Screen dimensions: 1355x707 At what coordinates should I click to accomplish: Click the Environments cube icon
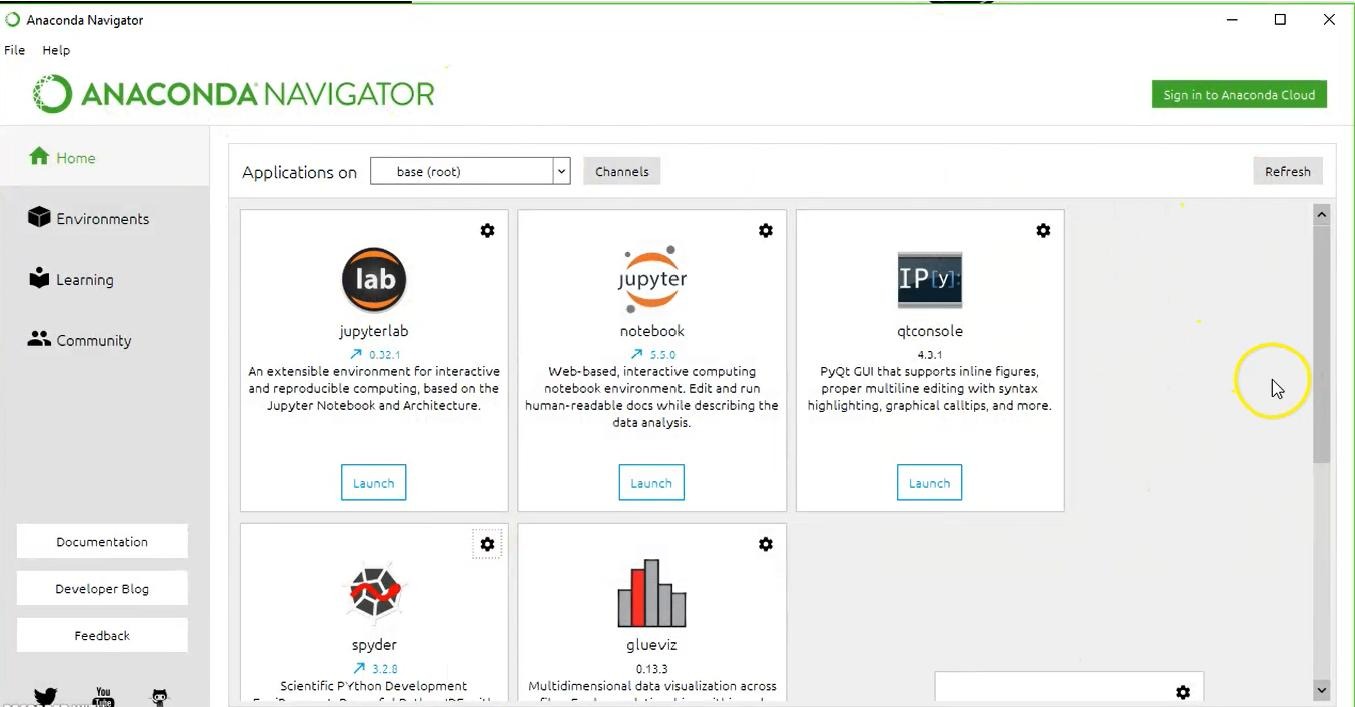(x=39, y=217)
